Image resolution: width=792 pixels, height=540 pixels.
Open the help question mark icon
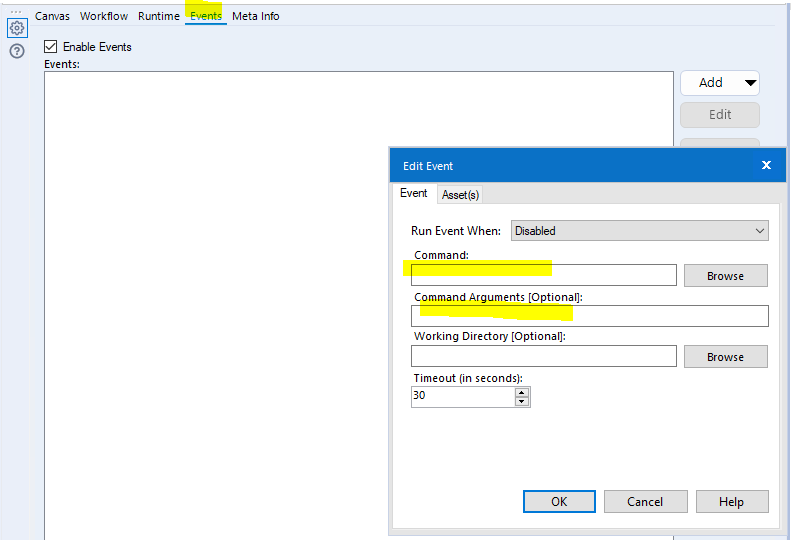[x=17, y=51]
